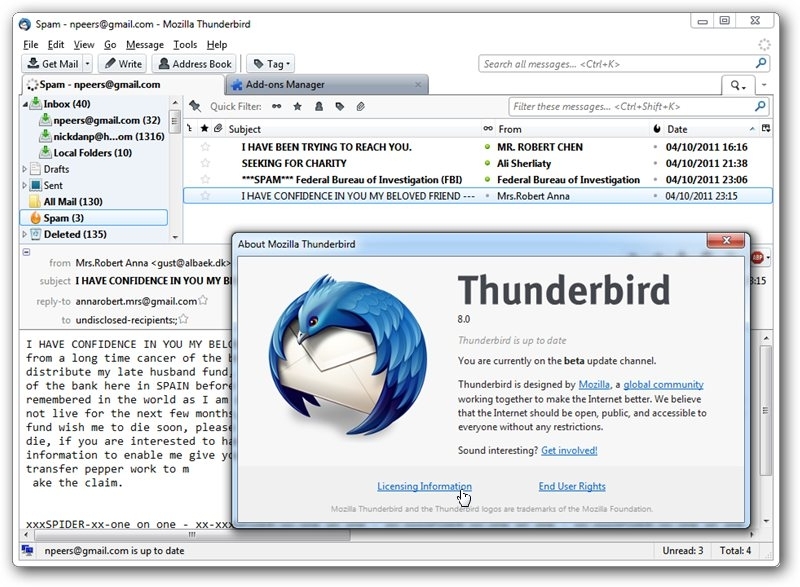Image resolution: width=800 pixels, height=587 pixels.
Task: Open the View menu
Action: pos(84,45)
